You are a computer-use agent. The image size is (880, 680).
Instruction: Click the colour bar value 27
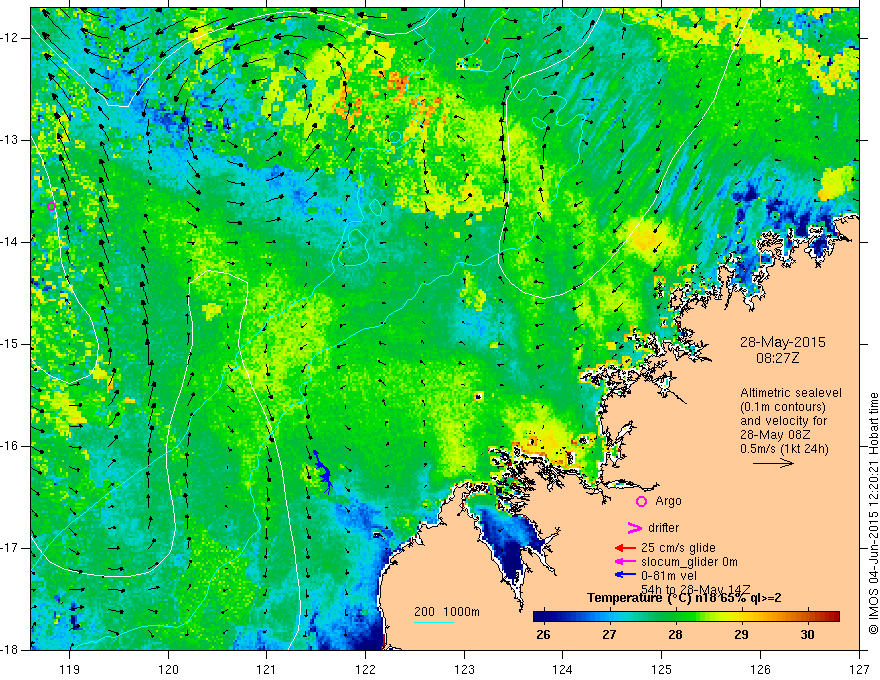609,635
